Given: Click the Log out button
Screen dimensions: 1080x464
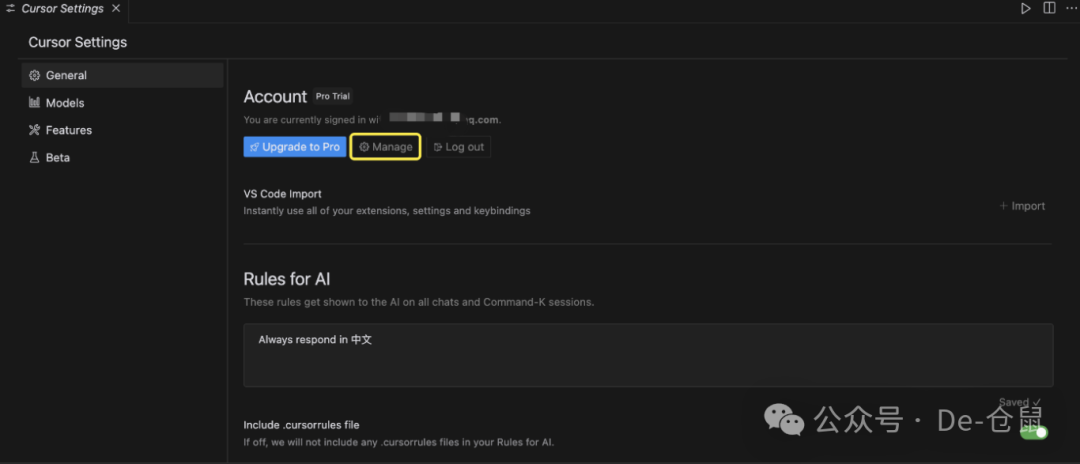Looking at the screenshot, I should (459, 147).
